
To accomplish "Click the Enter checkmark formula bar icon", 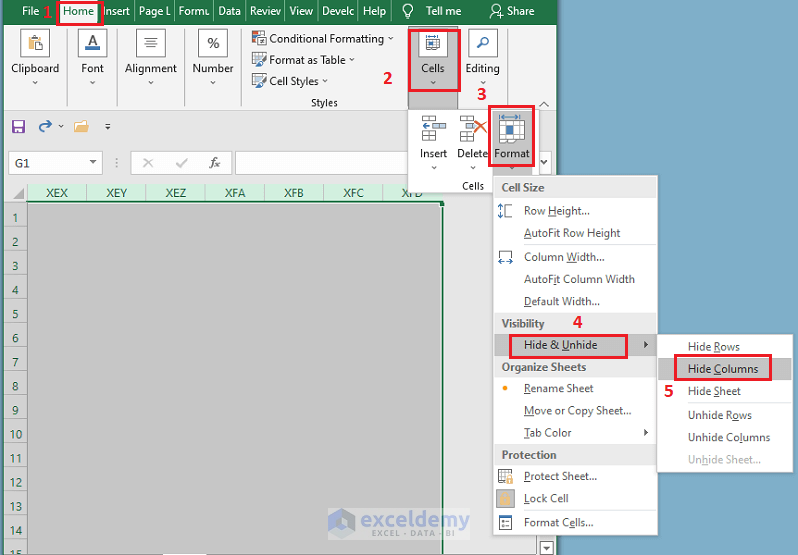I will pos(181,163).
